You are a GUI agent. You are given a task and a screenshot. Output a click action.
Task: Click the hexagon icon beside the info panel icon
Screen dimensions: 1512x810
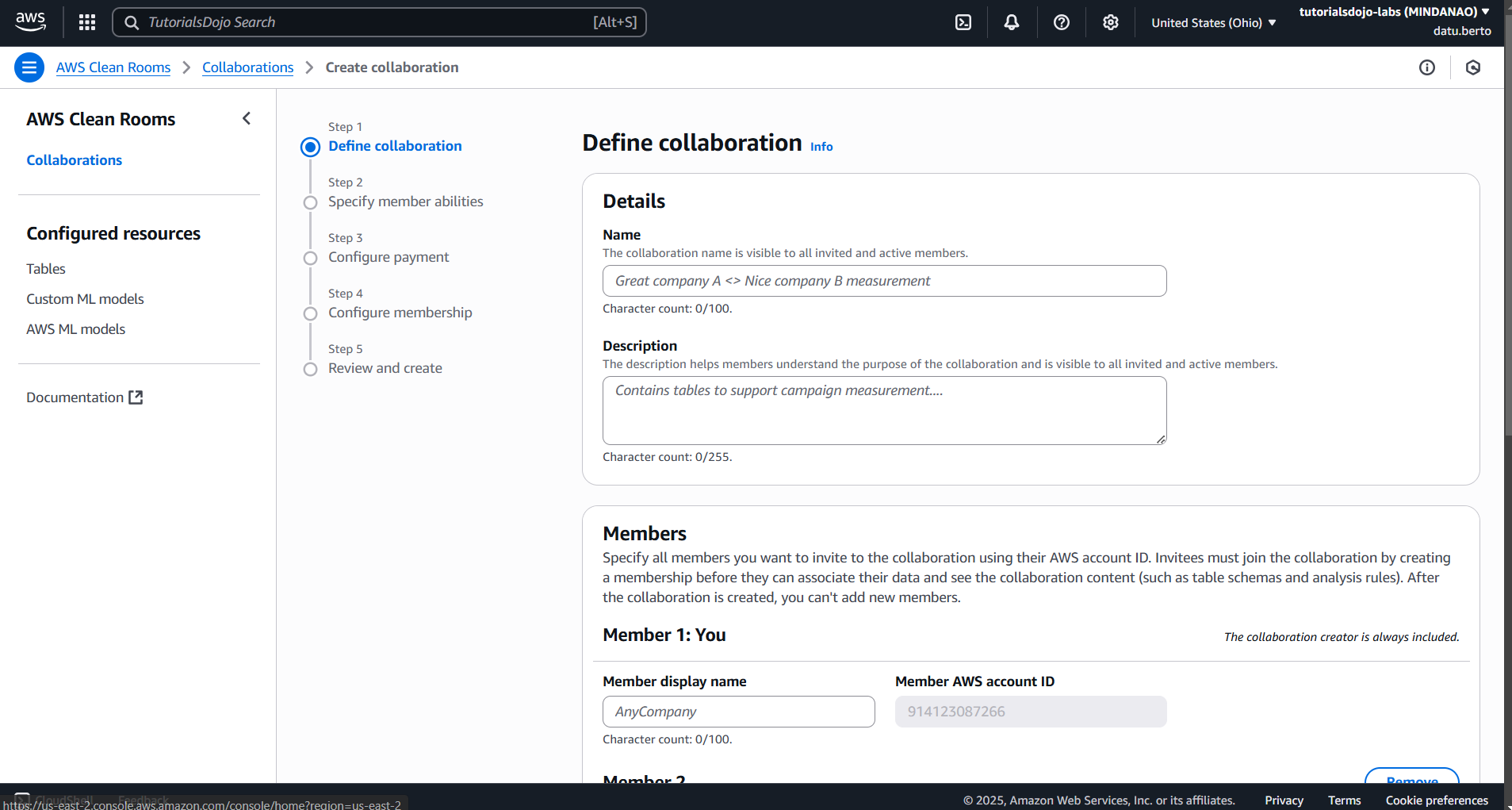[x=1473, y=67]
